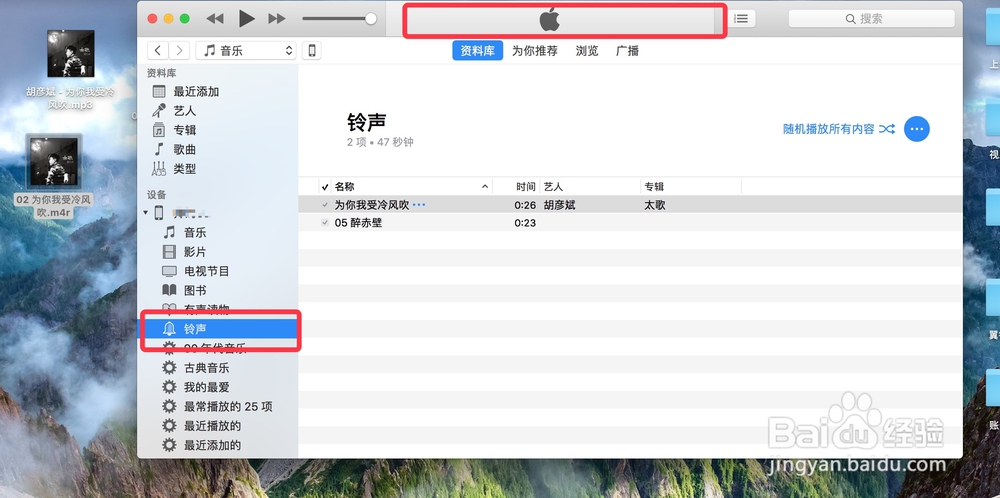Open the 音乐 media type dropdown

click(246, 50)
